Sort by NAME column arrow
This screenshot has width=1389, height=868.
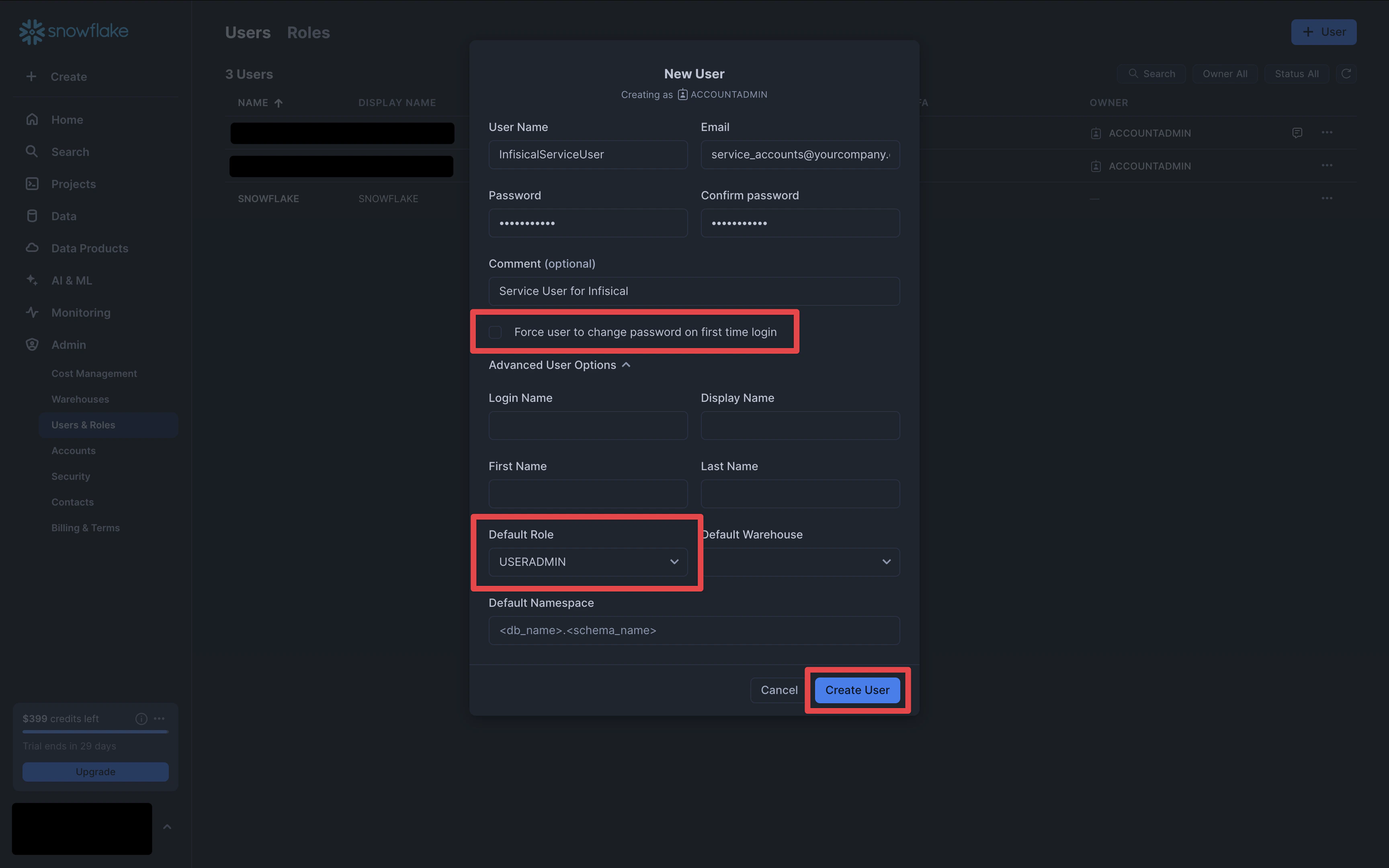279,103
